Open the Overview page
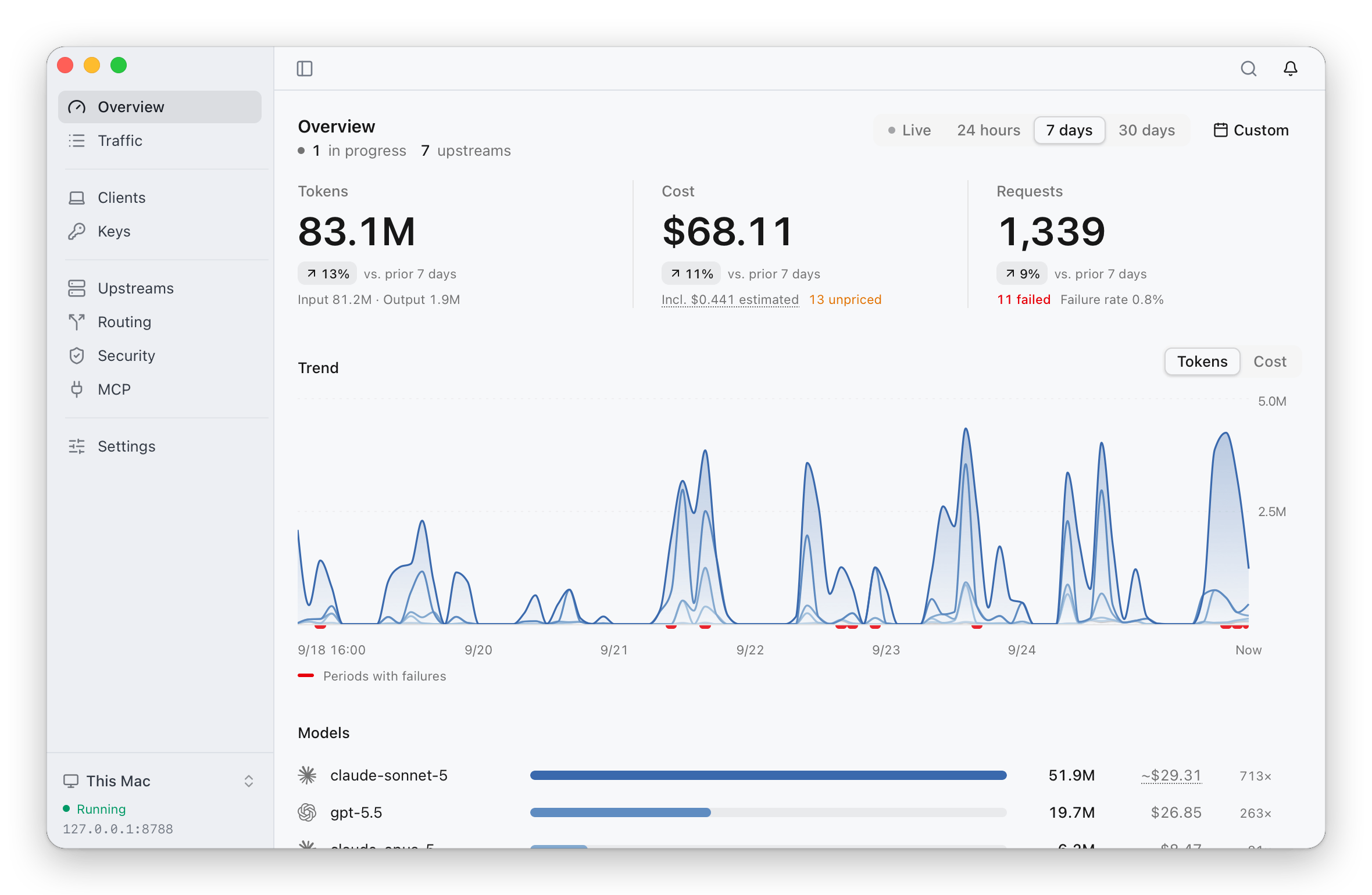This screenshot has width=1372, height=895. (160, 107)
